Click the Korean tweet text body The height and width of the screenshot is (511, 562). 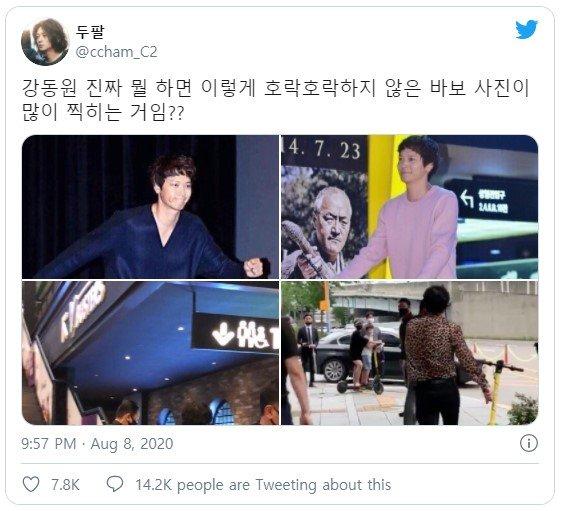point(275,100)
